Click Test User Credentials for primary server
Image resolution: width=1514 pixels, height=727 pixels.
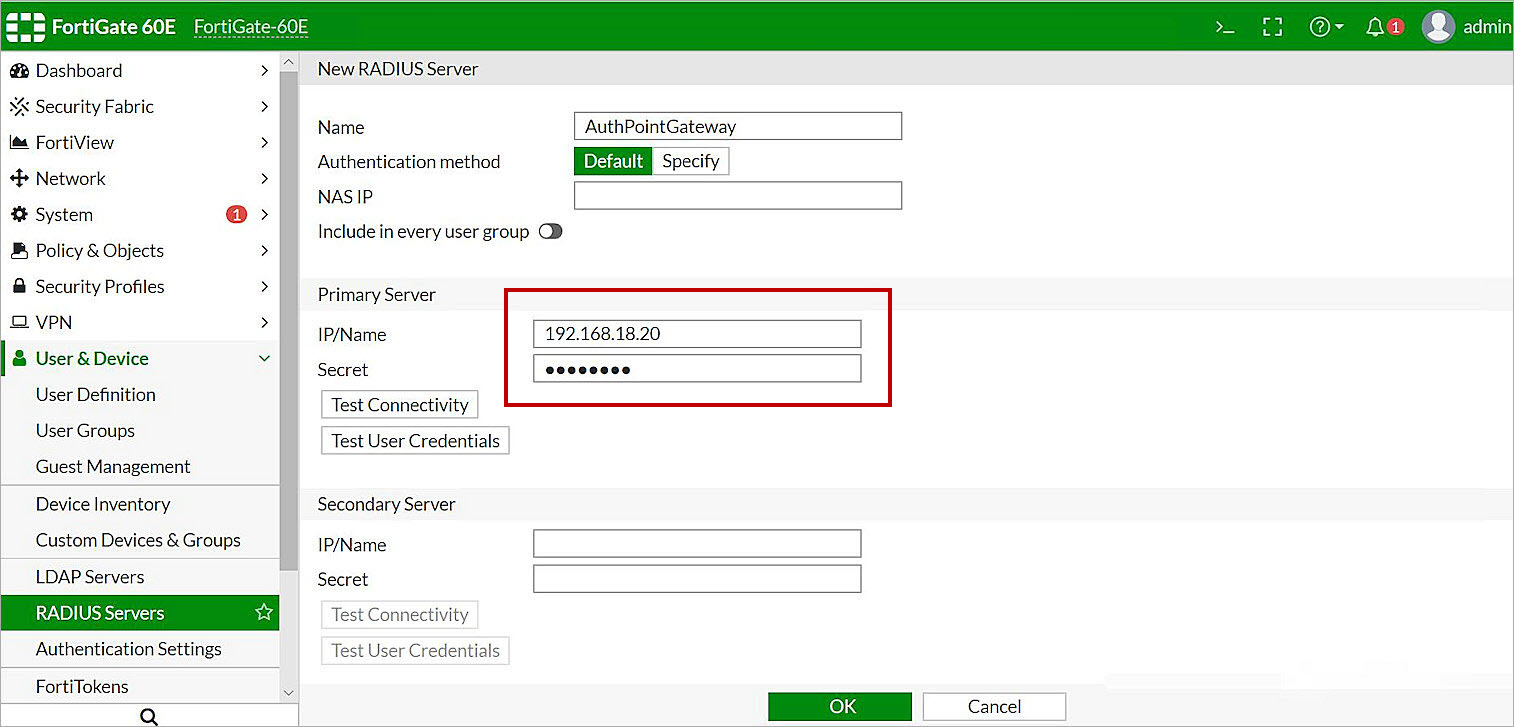(414, 440)
